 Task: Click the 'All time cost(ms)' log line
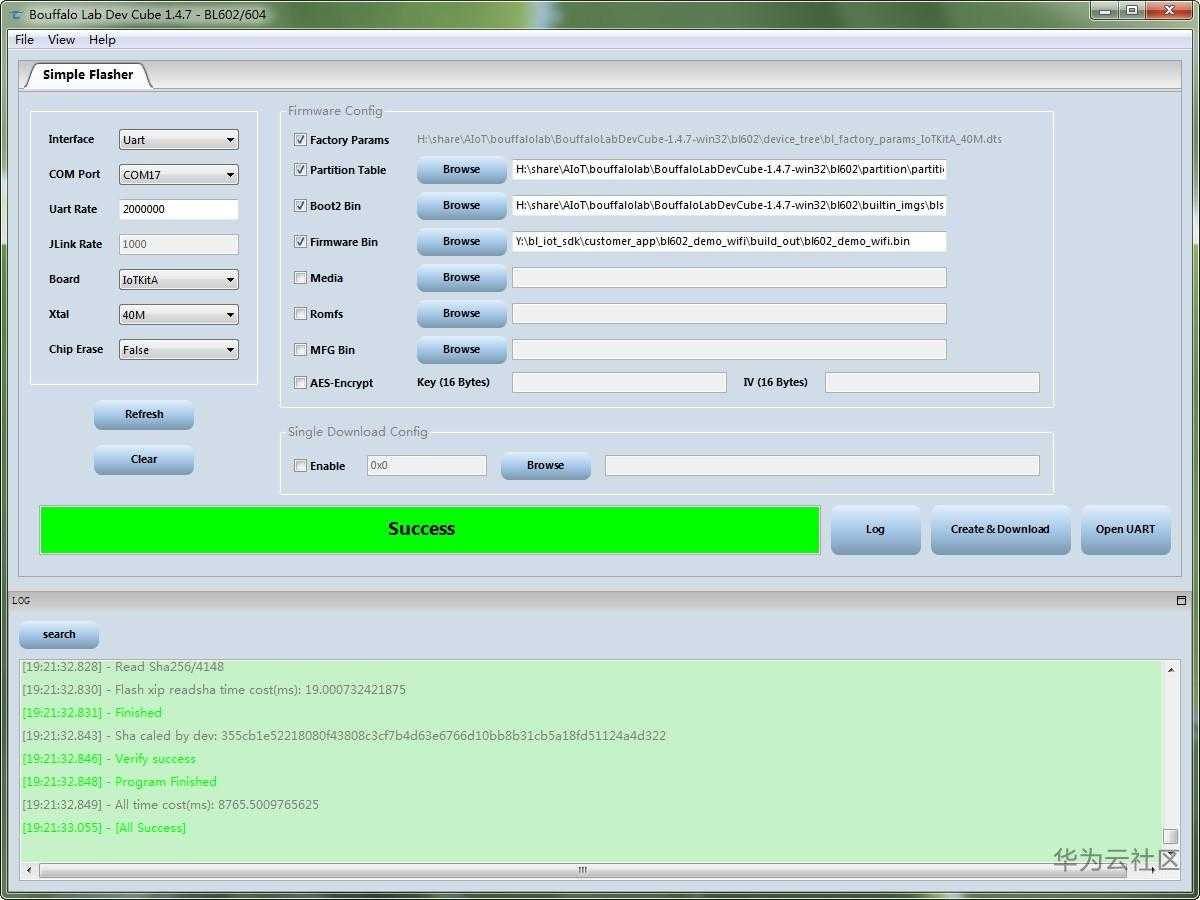(170, 805)
